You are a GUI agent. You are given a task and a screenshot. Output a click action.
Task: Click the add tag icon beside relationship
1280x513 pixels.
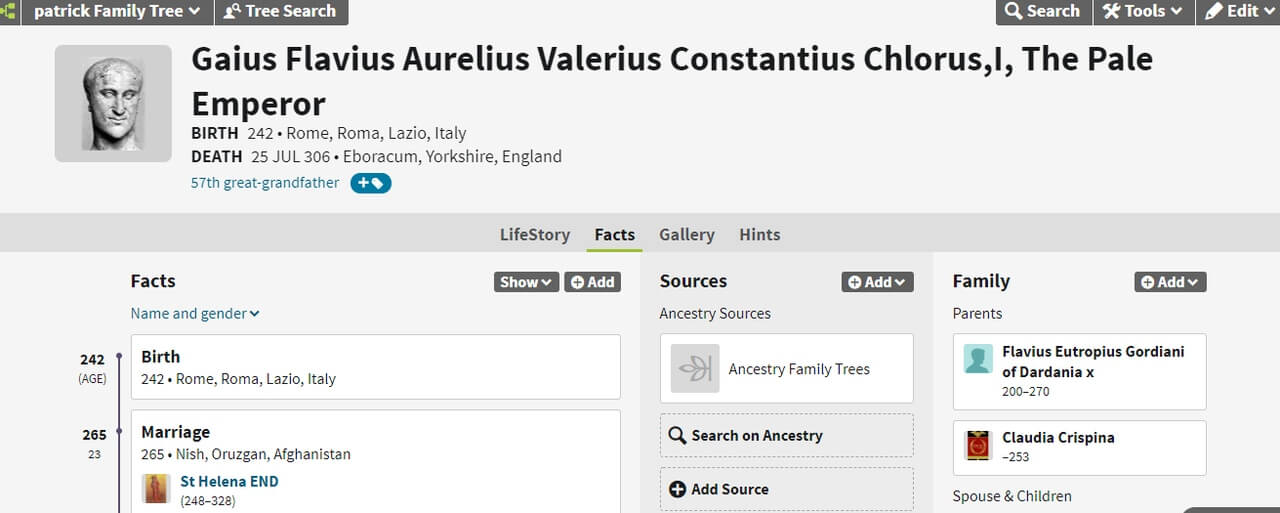tap(370, 183)
